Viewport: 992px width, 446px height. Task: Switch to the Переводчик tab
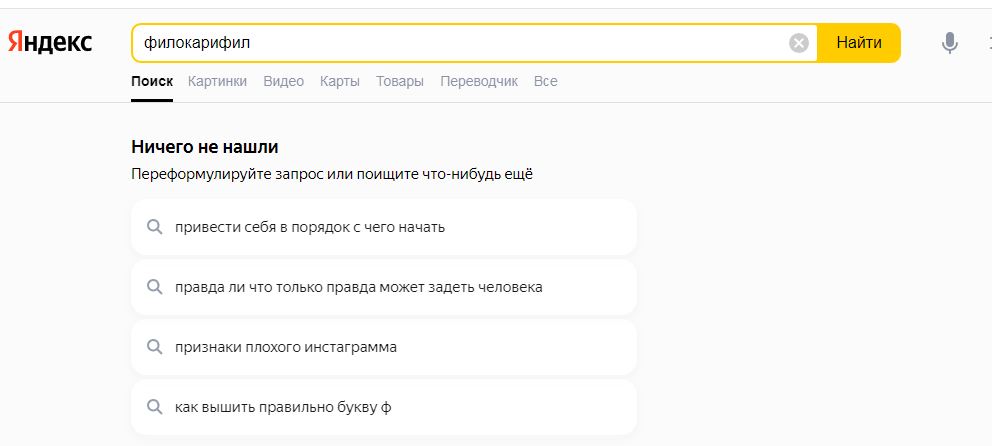(479, 81)
